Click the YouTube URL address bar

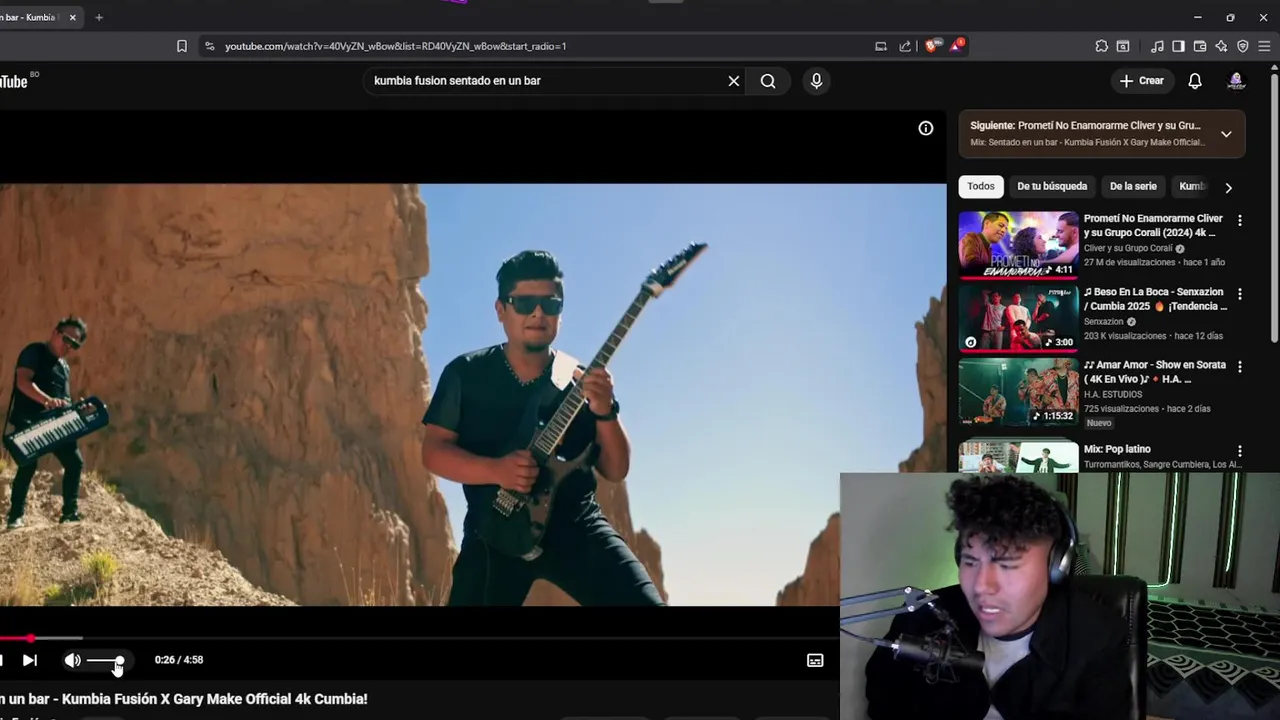395,46
